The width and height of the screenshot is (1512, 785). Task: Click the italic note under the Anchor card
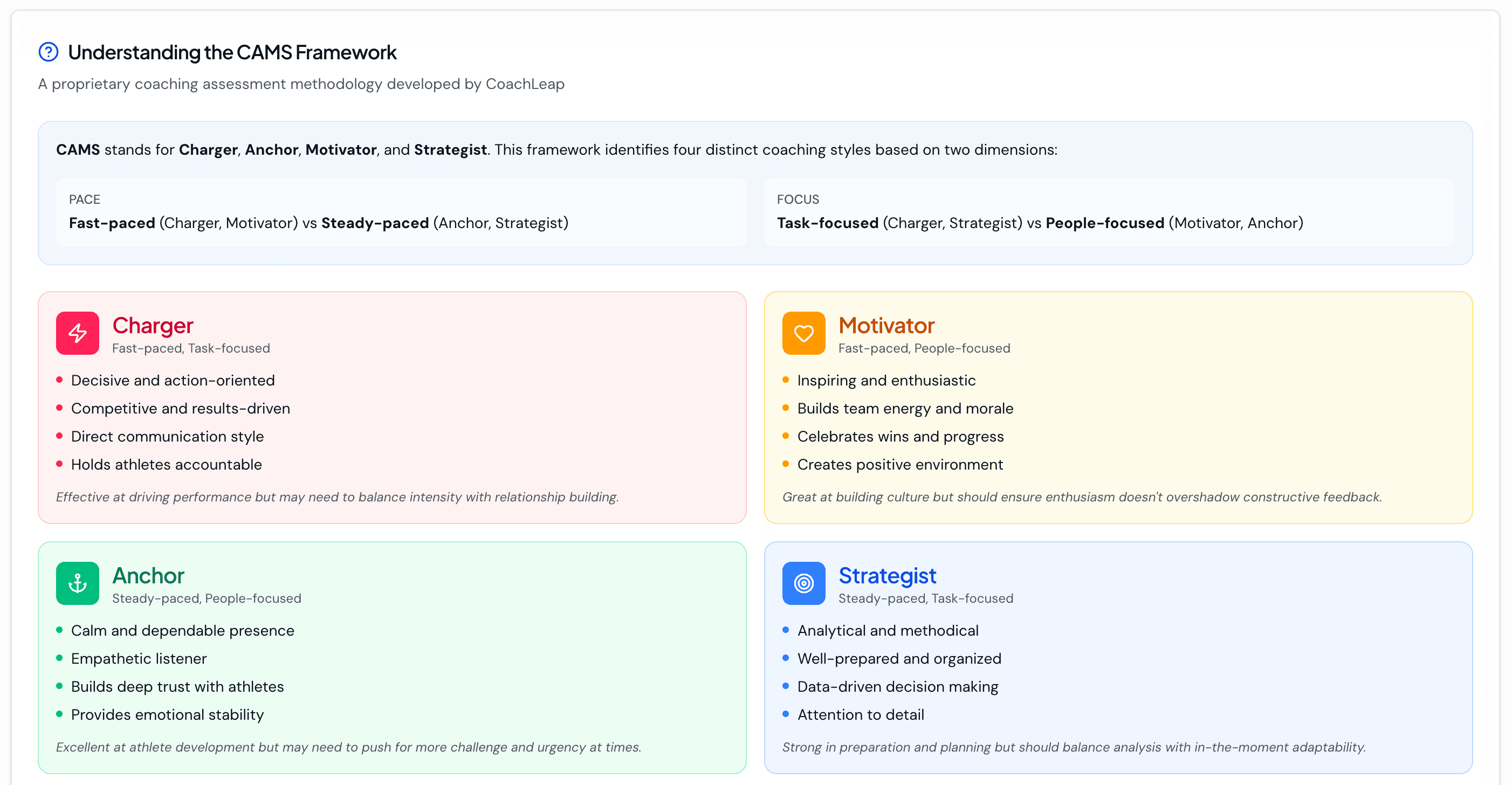pos(349,747)
